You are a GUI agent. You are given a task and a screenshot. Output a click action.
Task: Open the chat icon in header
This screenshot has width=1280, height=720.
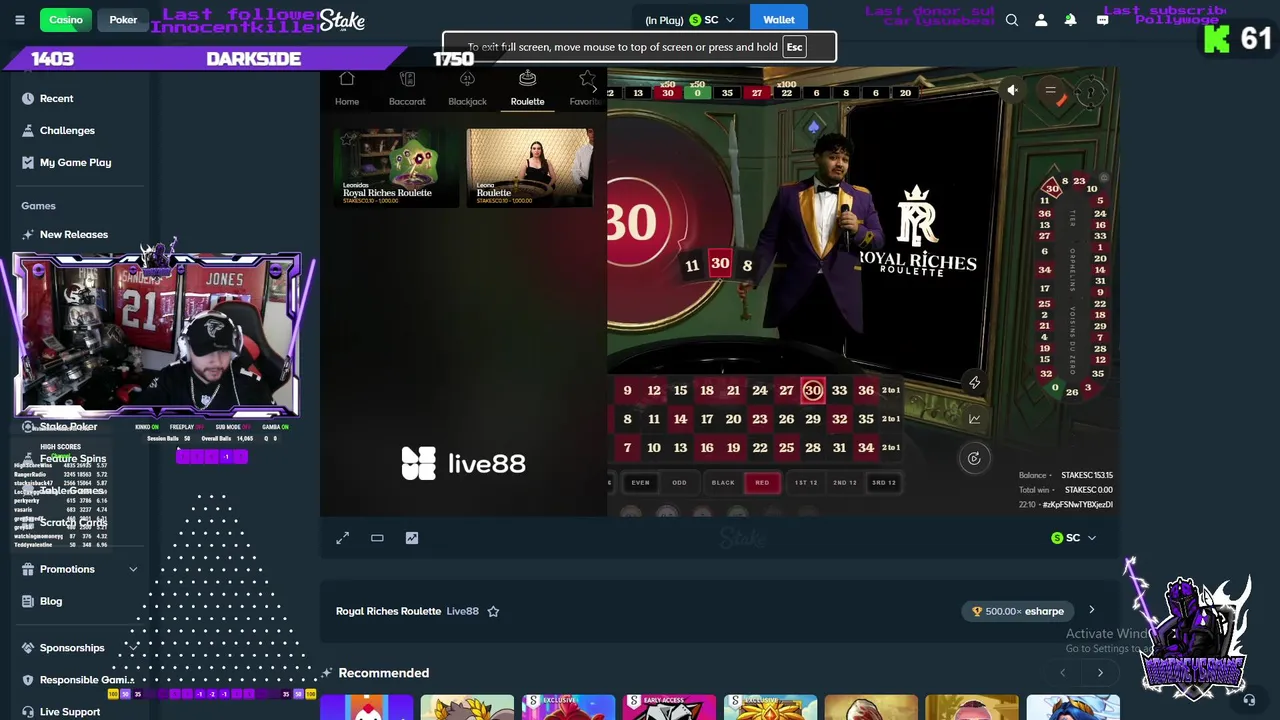click(1102, 20)
